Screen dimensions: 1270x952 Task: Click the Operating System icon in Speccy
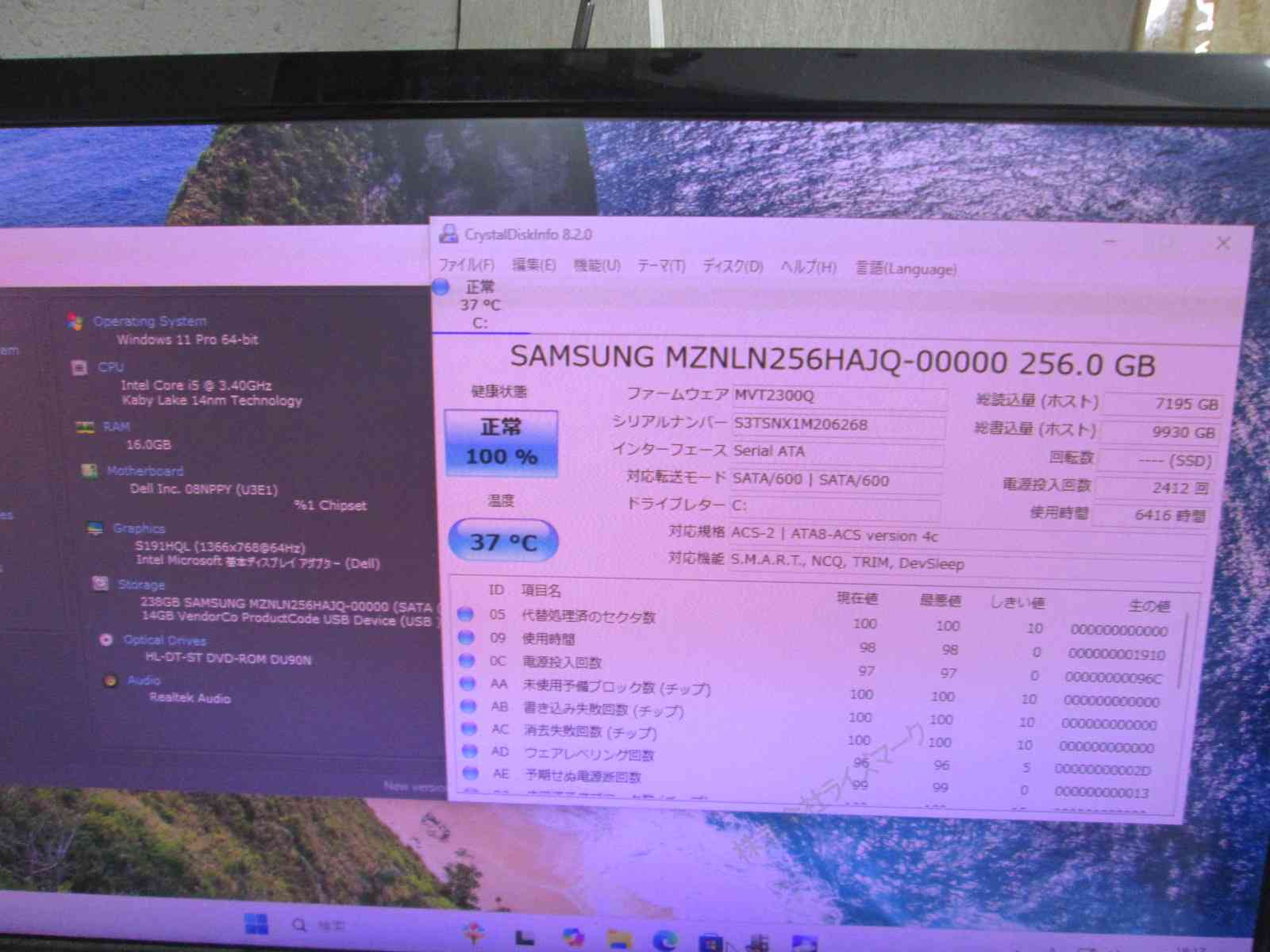click(x=76, y=321)
